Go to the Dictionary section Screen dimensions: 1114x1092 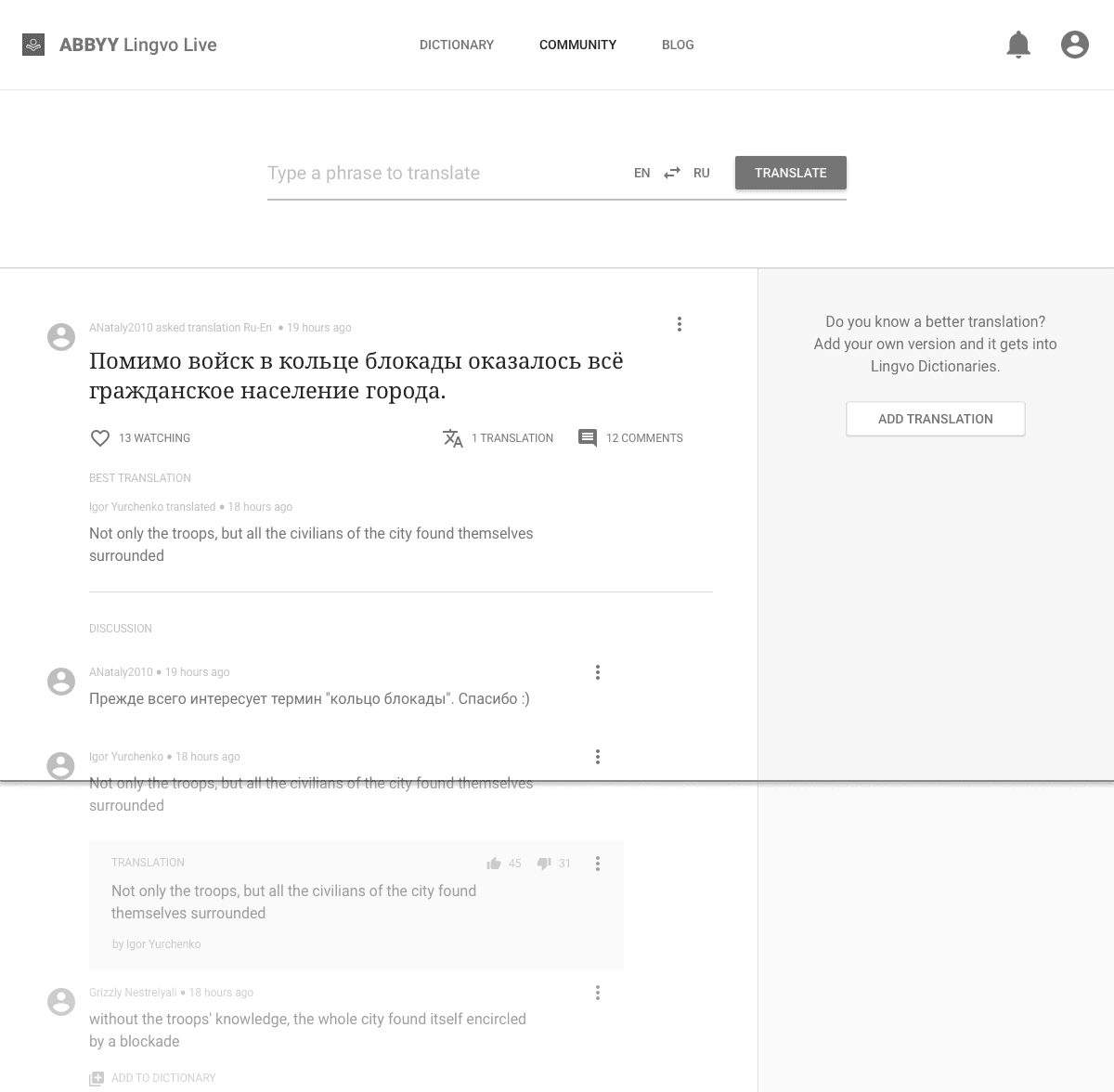pos(457,45)
